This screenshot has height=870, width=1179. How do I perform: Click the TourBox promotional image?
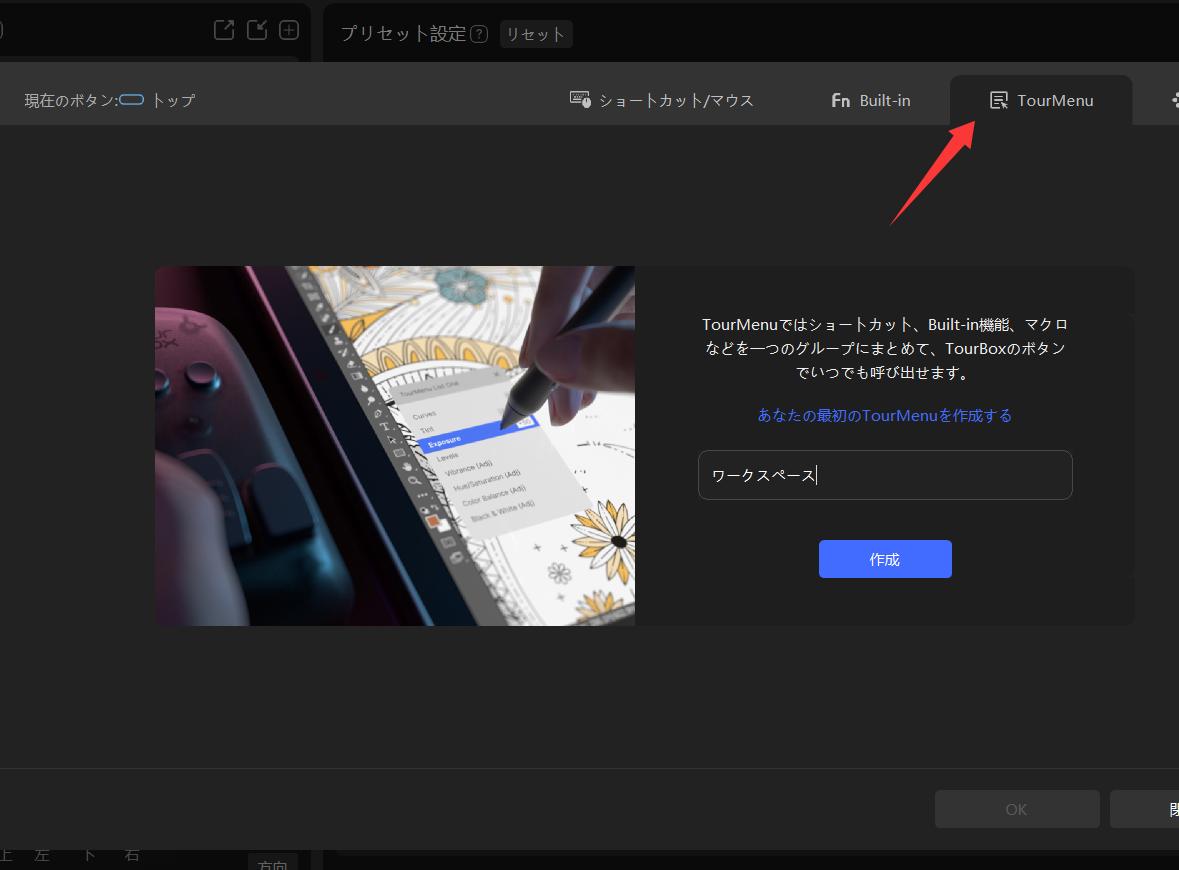coord(394,445)
